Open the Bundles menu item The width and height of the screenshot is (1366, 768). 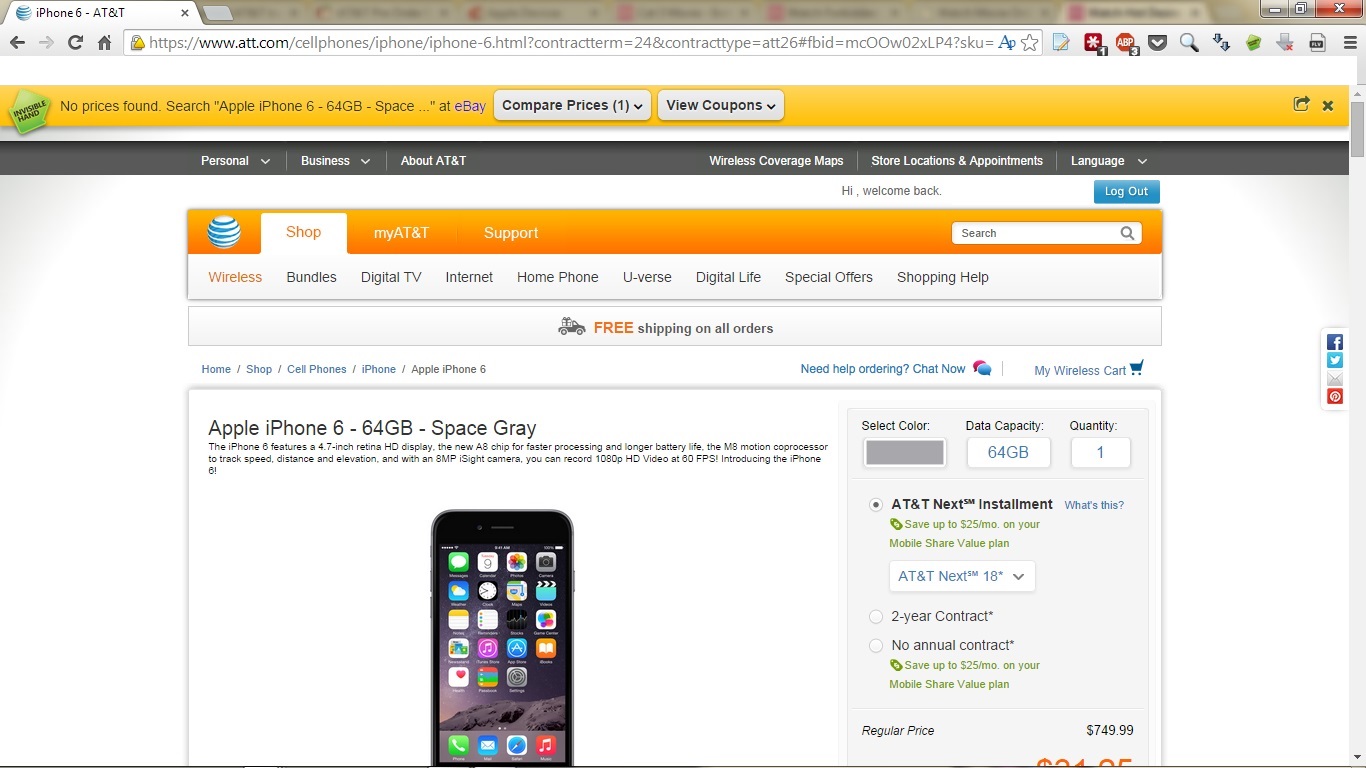click(x=311, y=277)
